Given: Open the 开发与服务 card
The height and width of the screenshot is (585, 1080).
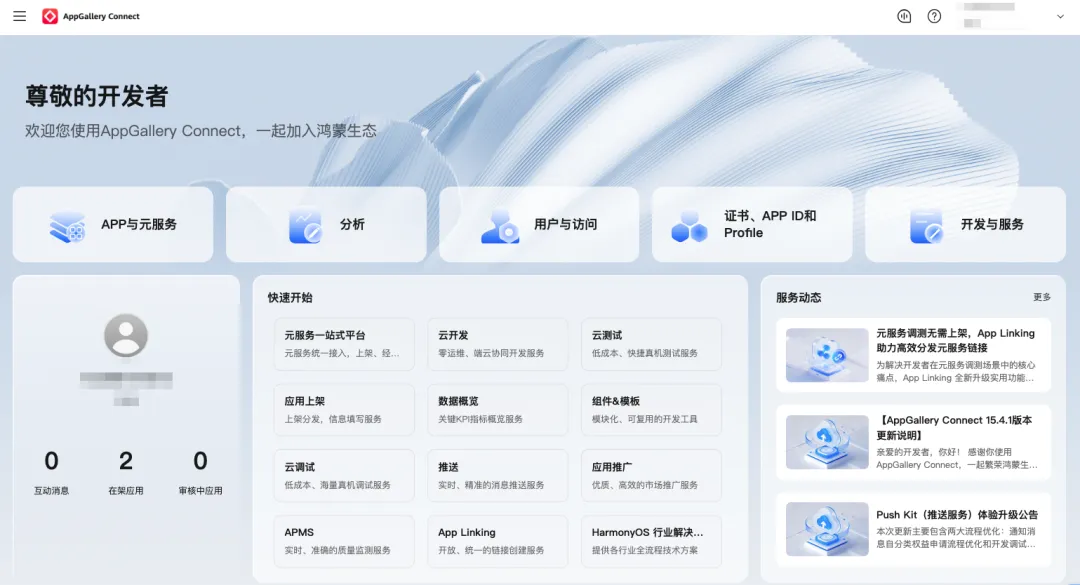Looking at the screenshot, I should pyautogui.click(x=966, y=225).
